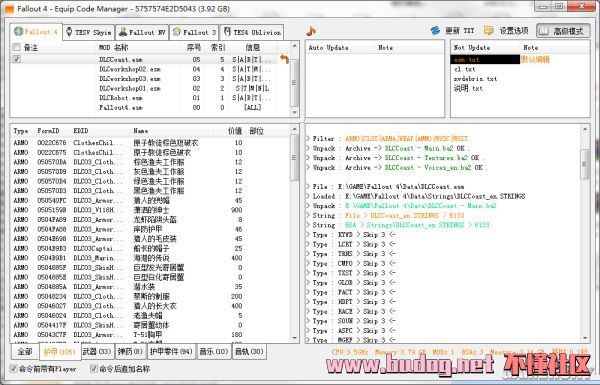
Task: Toggle the 命令前带有Player checkbox
Action: click(13, 369)
